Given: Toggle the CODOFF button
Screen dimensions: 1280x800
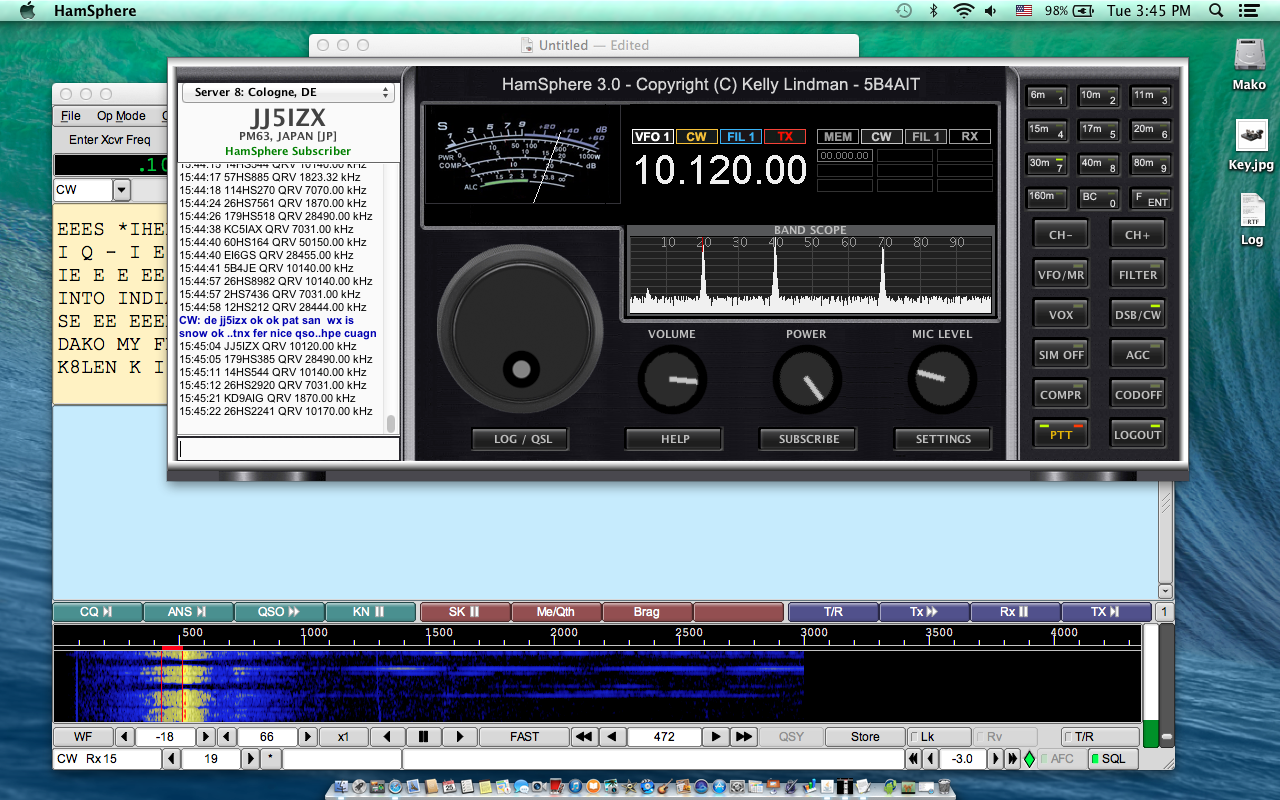Looking at the screenshot, I should (1138, 393).
